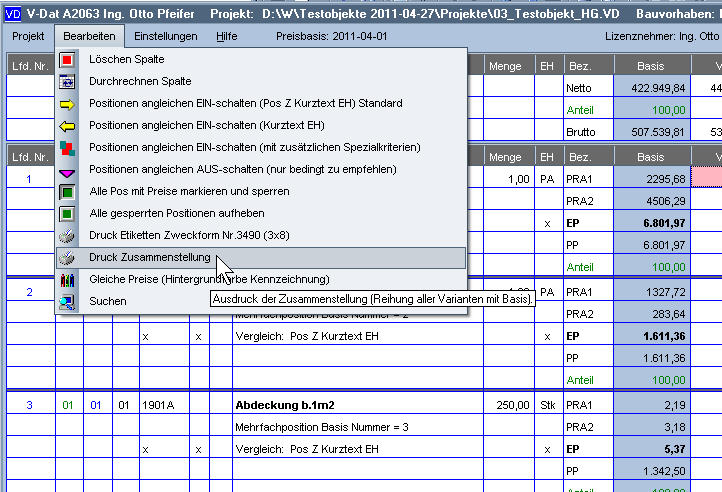The width and height of the screenshot is (722, 492).
Task: Click yellow right-arrow icon for Standard angleichen
Action: click(x=68, y=104)
